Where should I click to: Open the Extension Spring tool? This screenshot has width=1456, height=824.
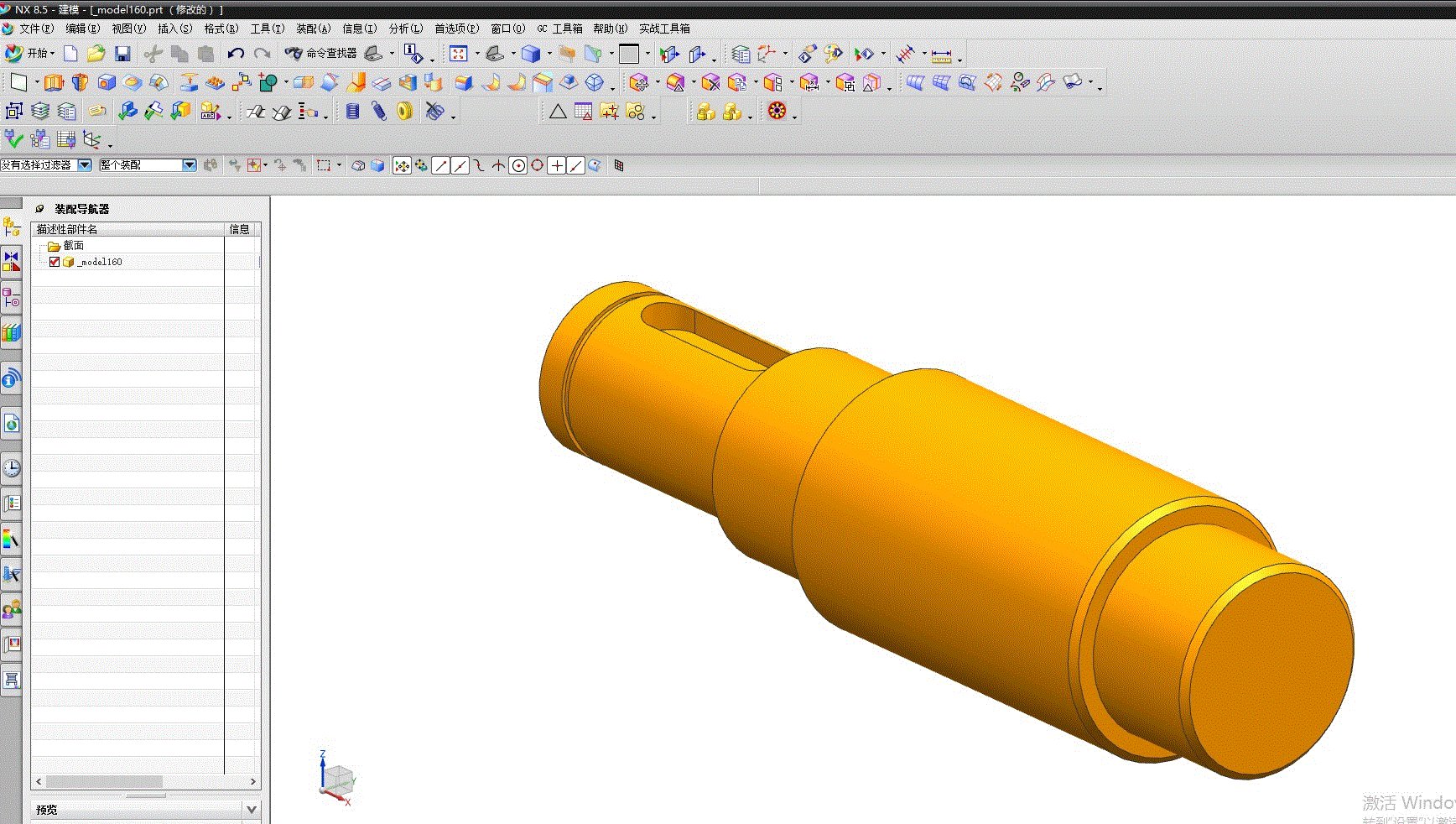pyautogui.click(x=379, y=111)
